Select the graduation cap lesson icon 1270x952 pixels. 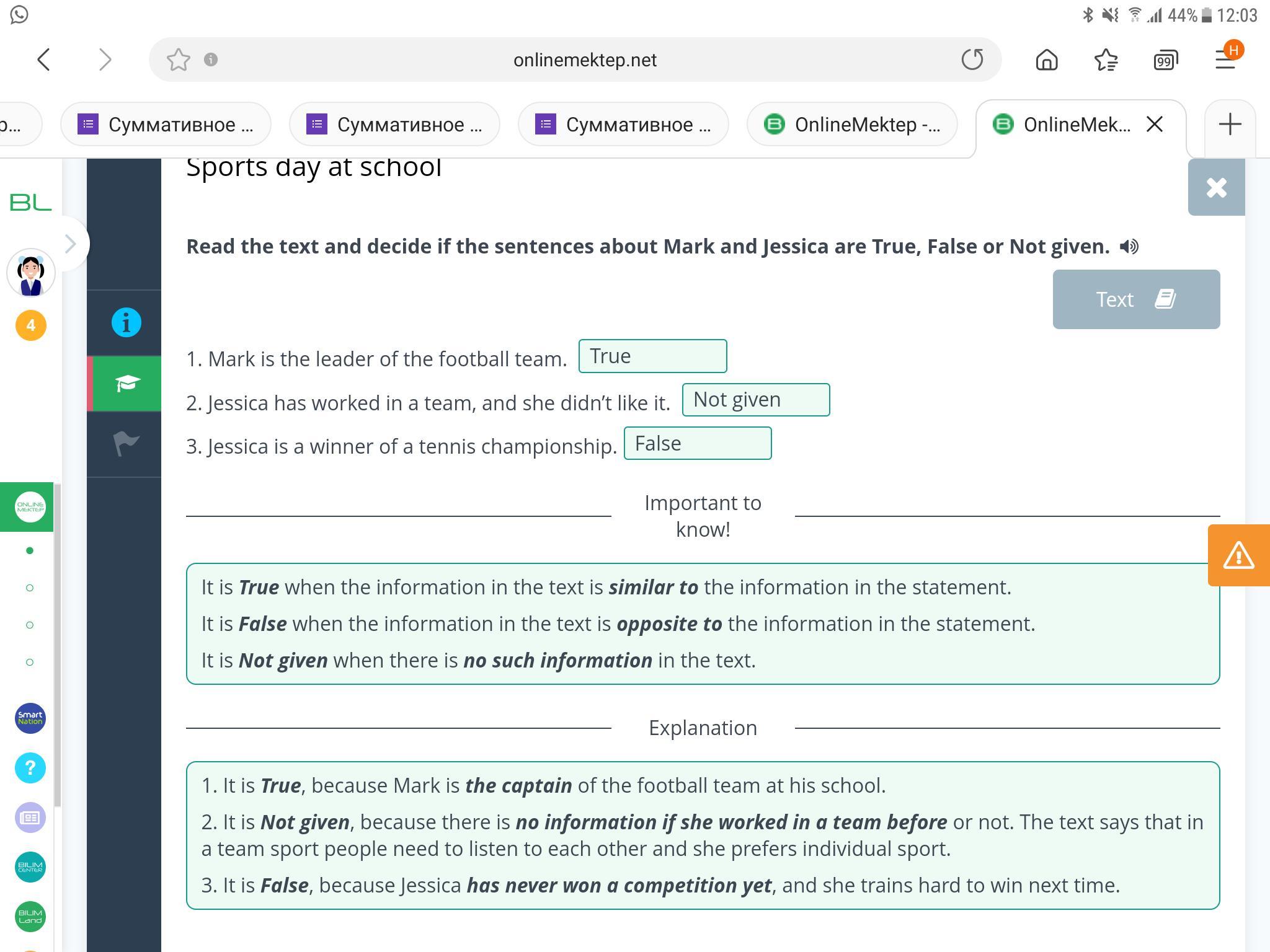(x=126, y=384)
